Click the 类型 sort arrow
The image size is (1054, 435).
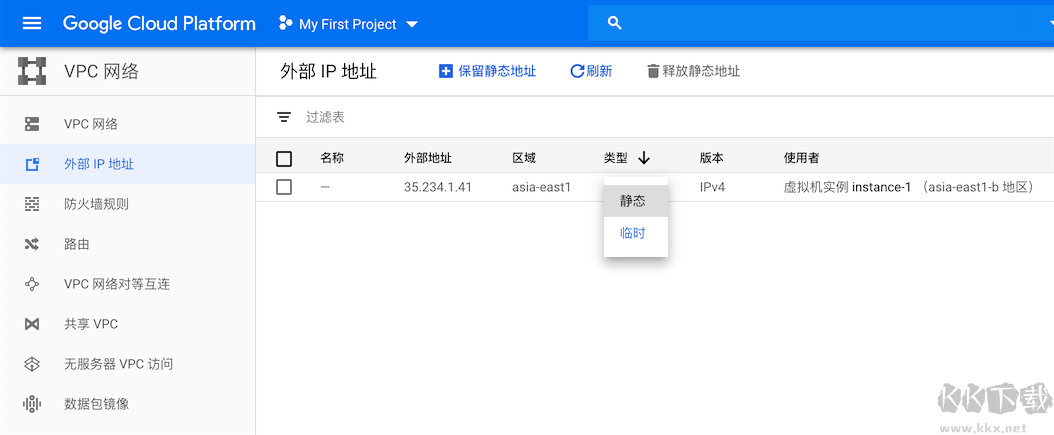point(644,159)
